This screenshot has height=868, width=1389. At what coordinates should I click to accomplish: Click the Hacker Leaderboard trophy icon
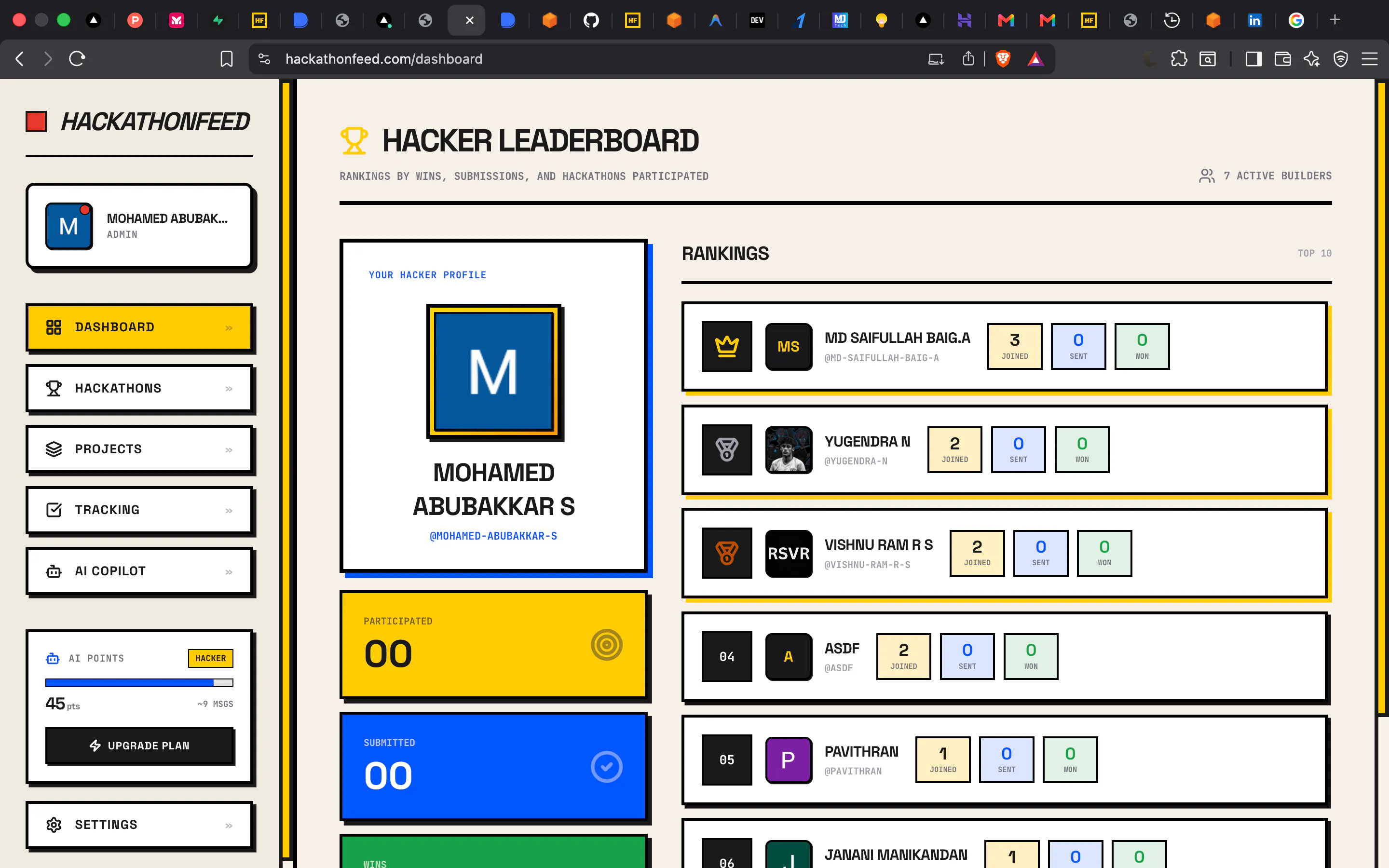click(354, 141)
